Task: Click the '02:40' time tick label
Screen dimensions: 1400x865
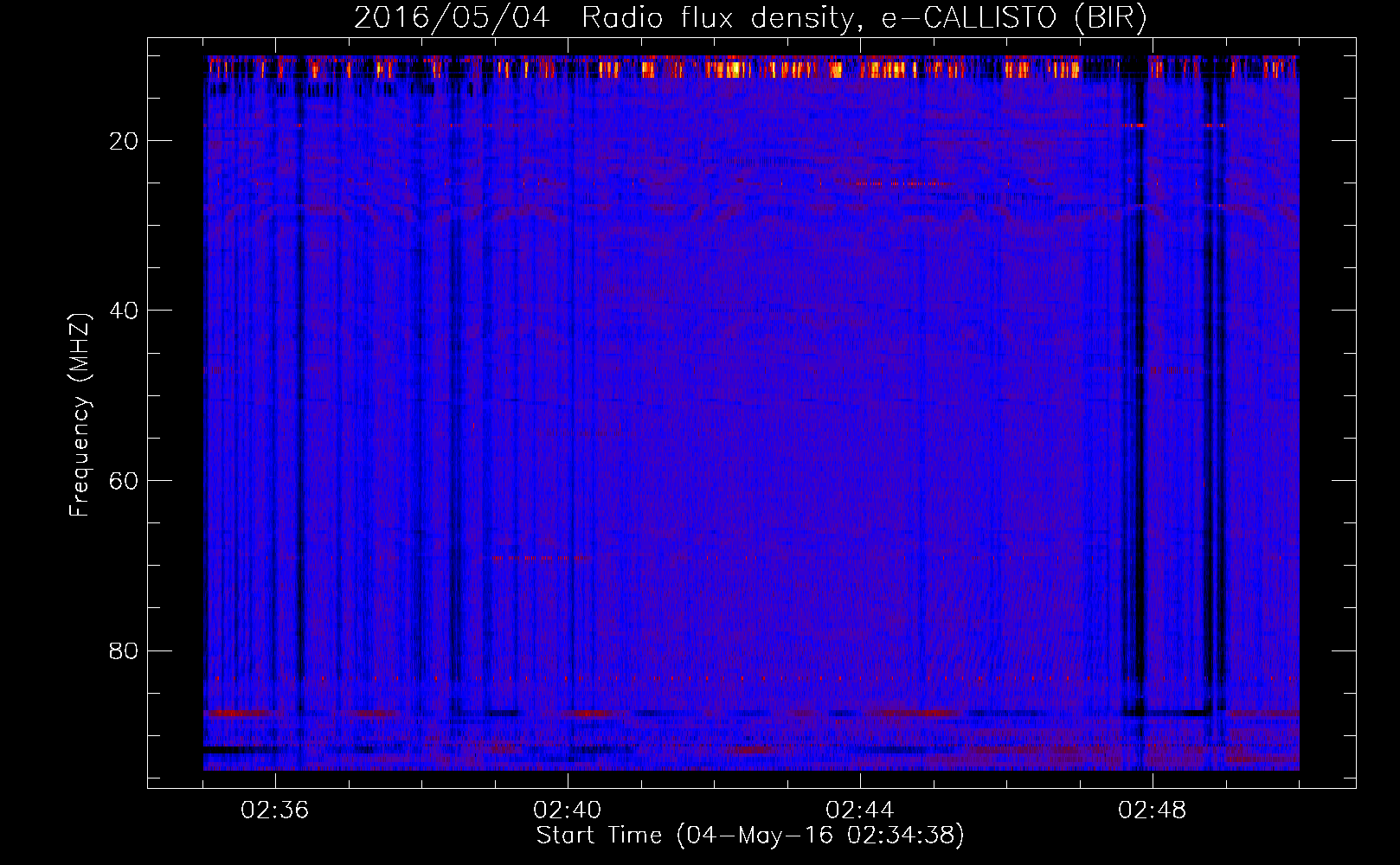Action: coord(568,811)
